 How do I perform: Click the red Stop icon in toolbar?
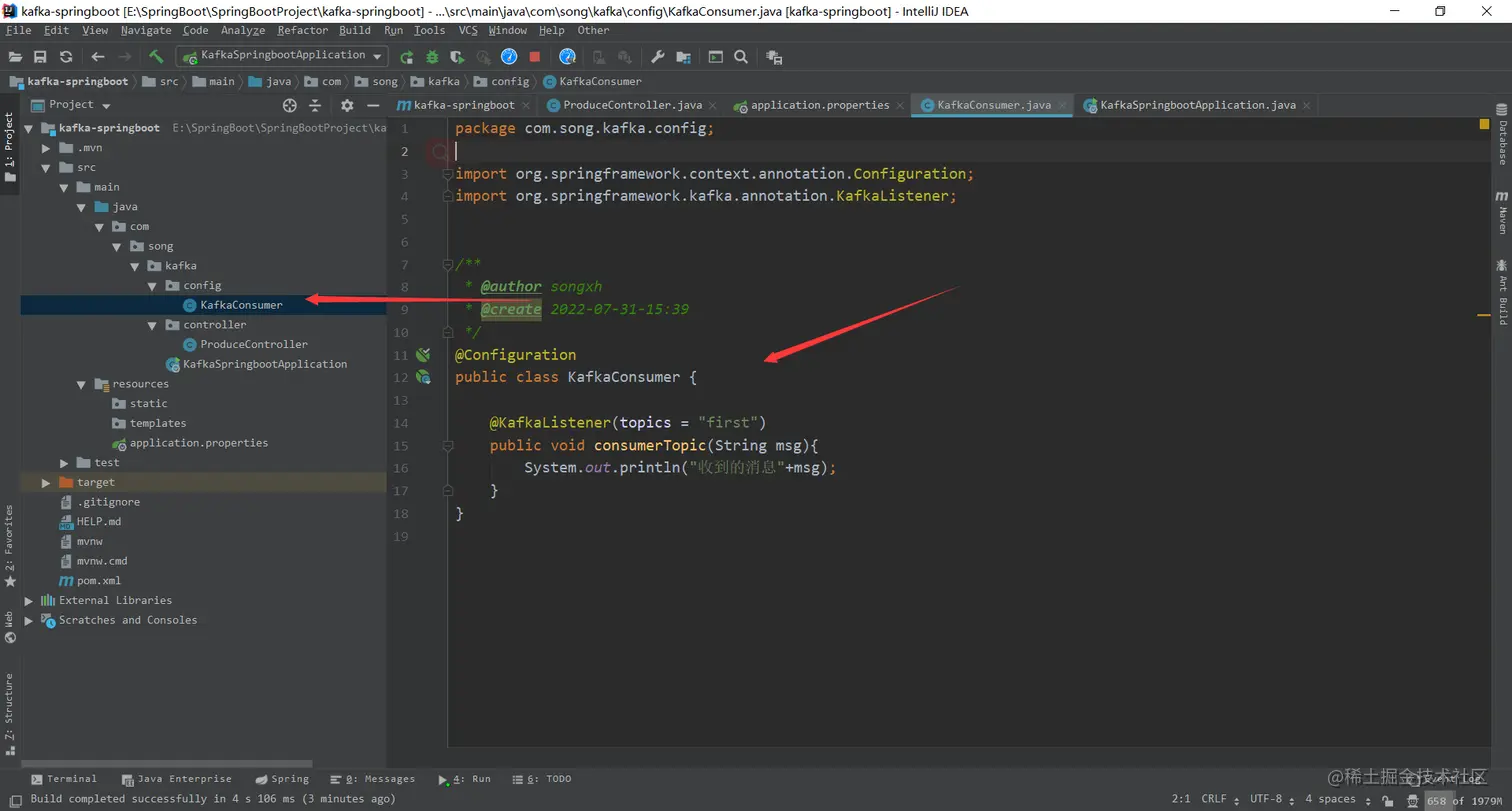[x=535, y=57]
